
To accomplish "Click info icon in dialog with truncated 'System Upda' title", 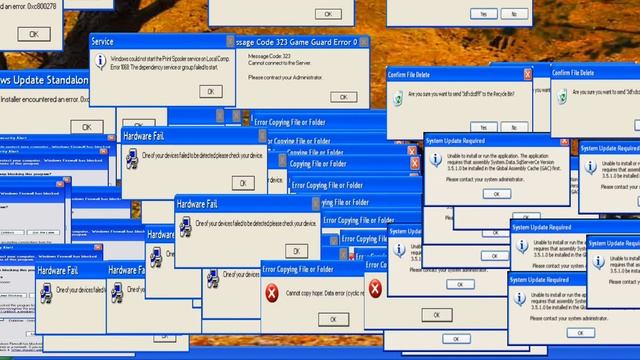I will [399, 249].
